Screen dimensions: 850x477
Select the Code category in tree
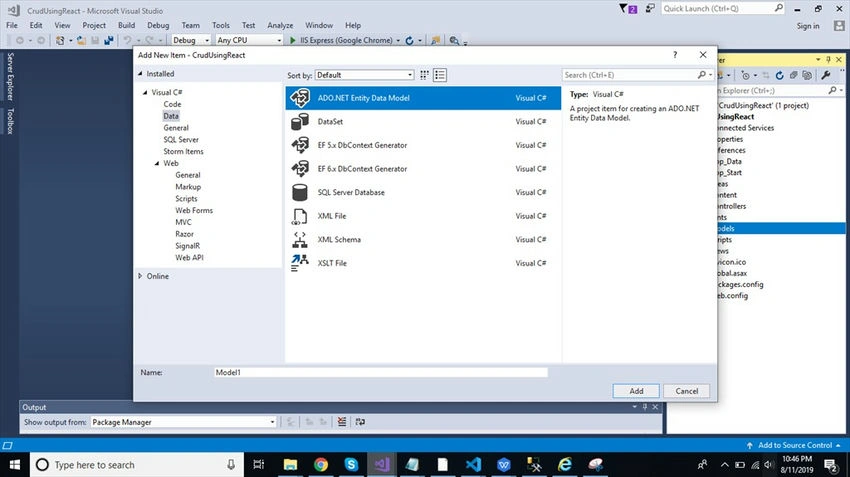coord(172,104)
